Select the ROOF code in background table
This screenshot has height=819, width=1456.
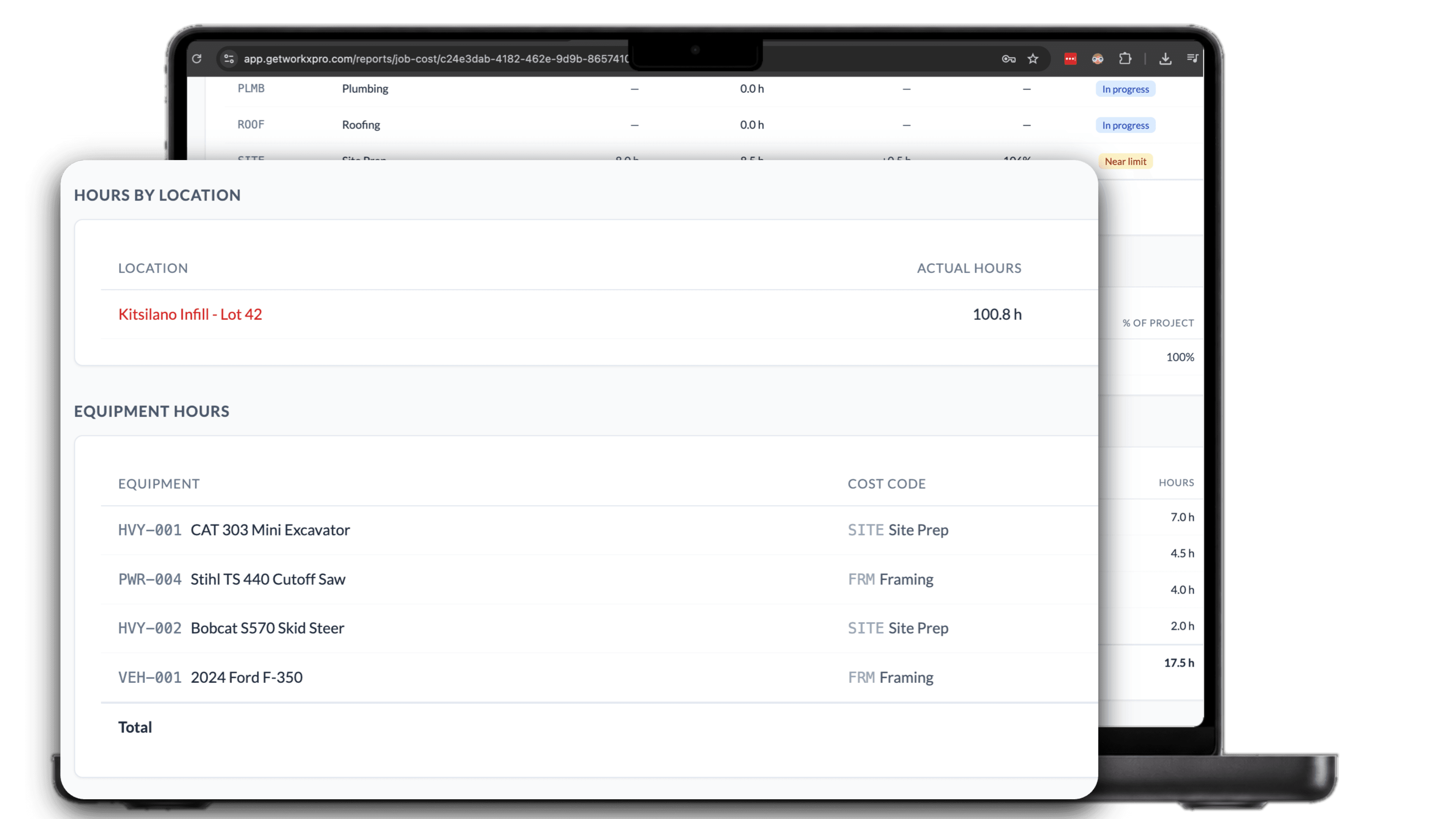[251, 124]
